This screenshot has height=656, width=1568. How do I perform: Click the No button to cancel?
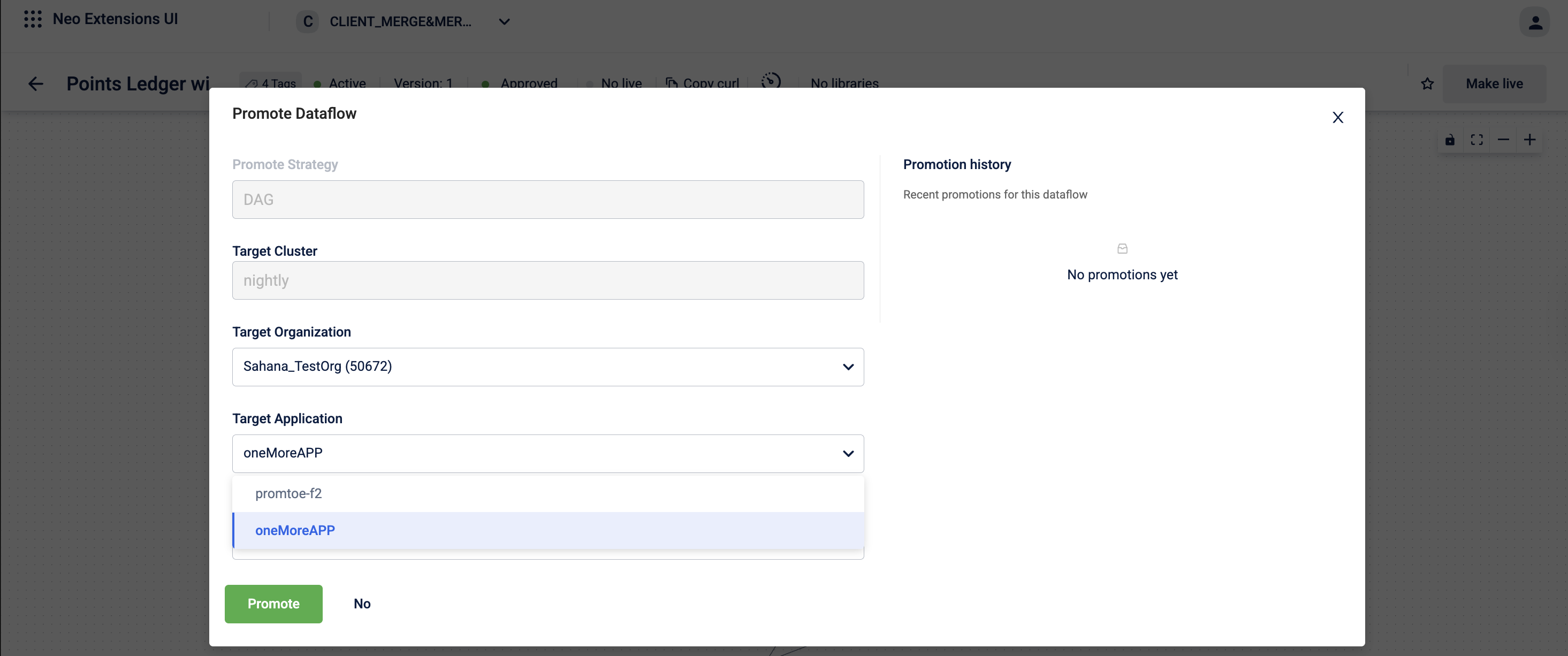[x=362, y=604]
